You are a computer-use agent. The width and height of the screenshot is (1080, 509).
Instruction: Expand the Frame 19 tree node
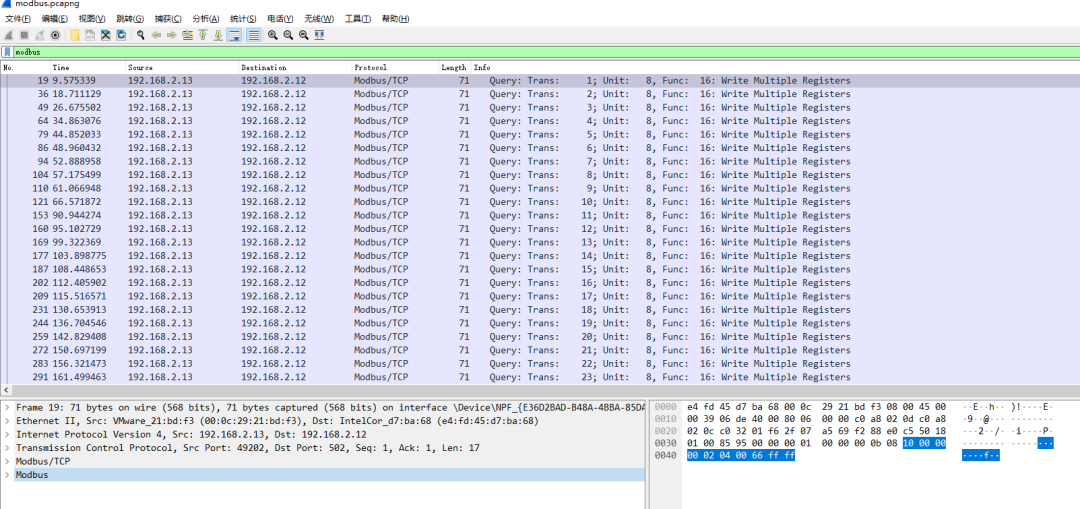pos(8,408)
